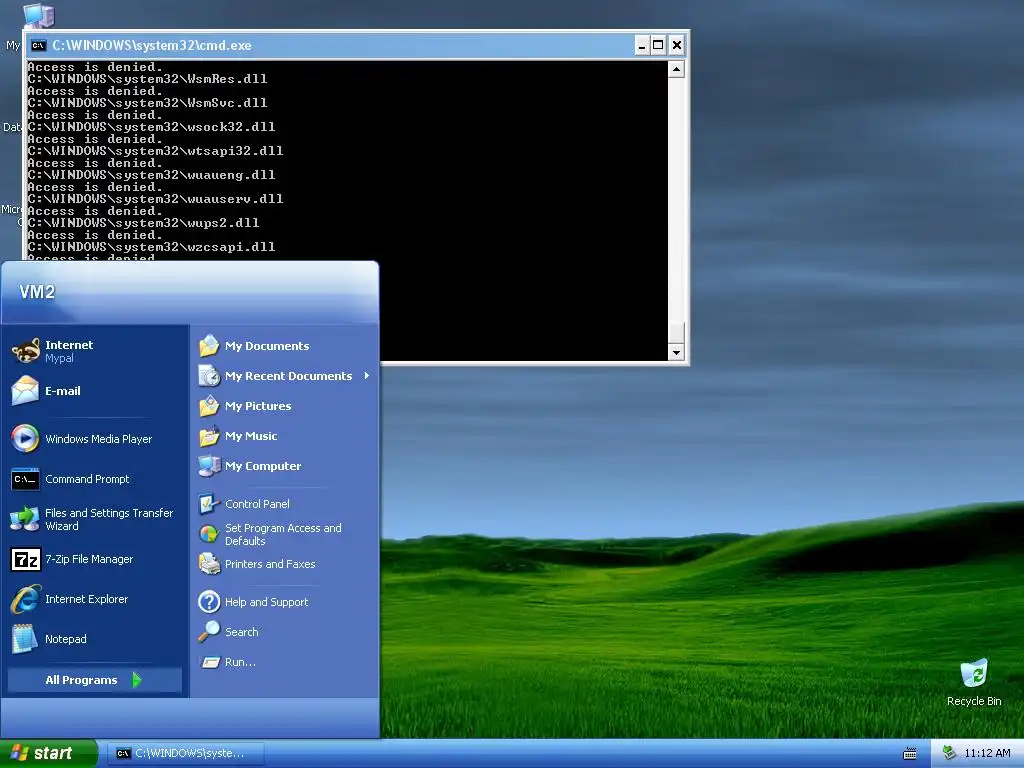Click the 7-Zip File Manager label

(89, 559)
